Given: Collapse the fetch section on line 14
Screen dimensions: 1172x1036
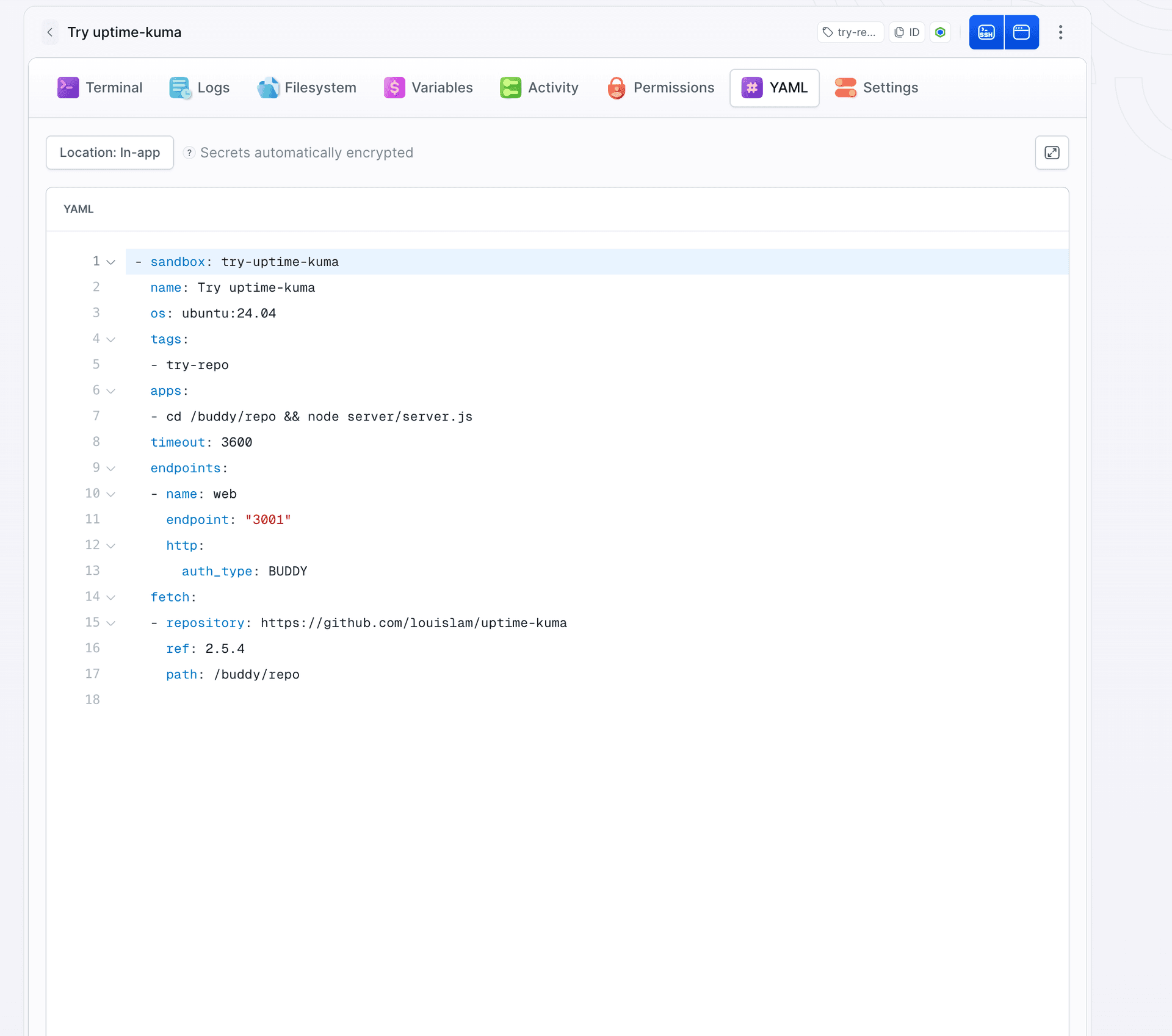Looking at the screenshot, I should click(110, 597).
